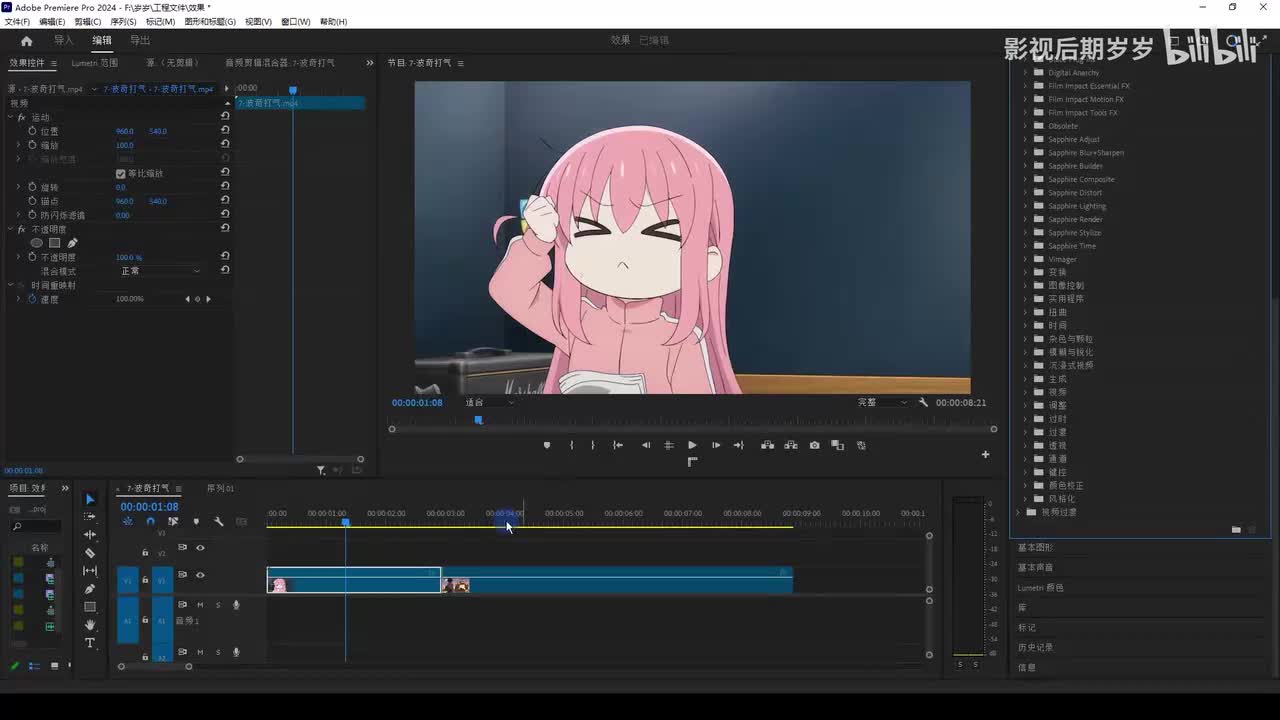
Task: Expand the Rotation parameter
Action: [x=18, y=187]
